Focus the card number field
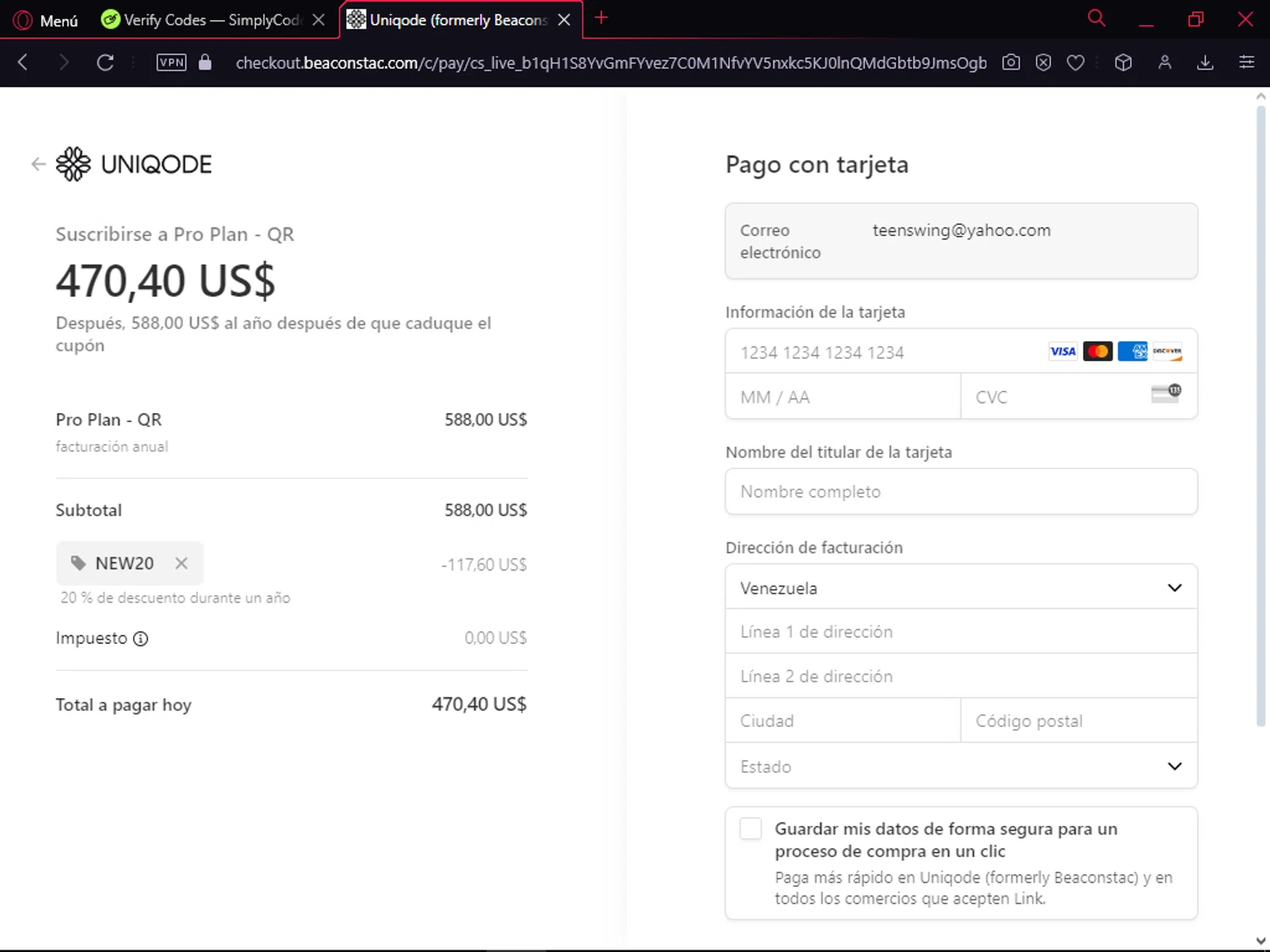 (x=961, y=351)
